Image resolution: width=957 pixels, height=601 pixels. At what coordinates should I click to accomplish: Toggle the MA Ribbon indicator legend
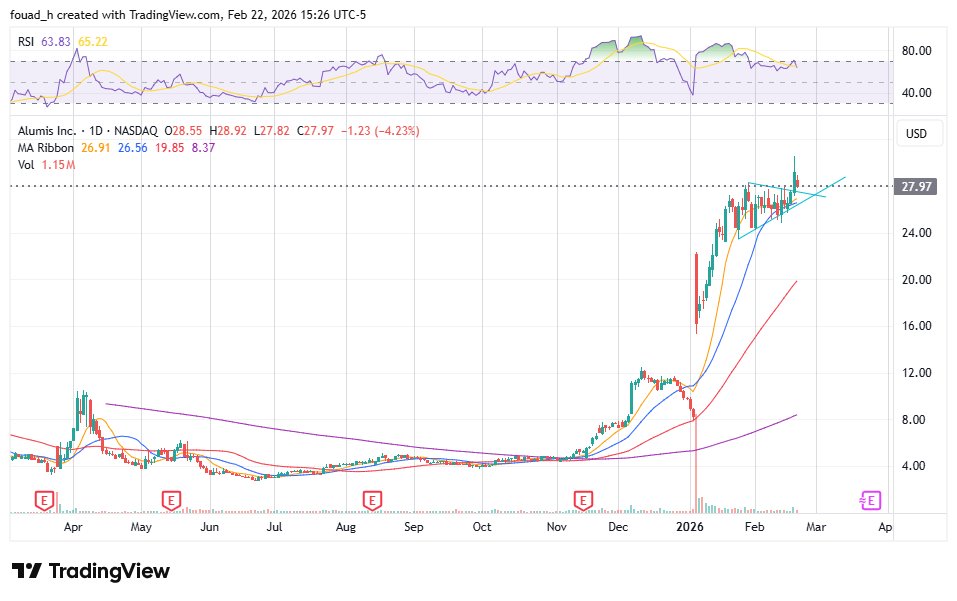point(44,147)
